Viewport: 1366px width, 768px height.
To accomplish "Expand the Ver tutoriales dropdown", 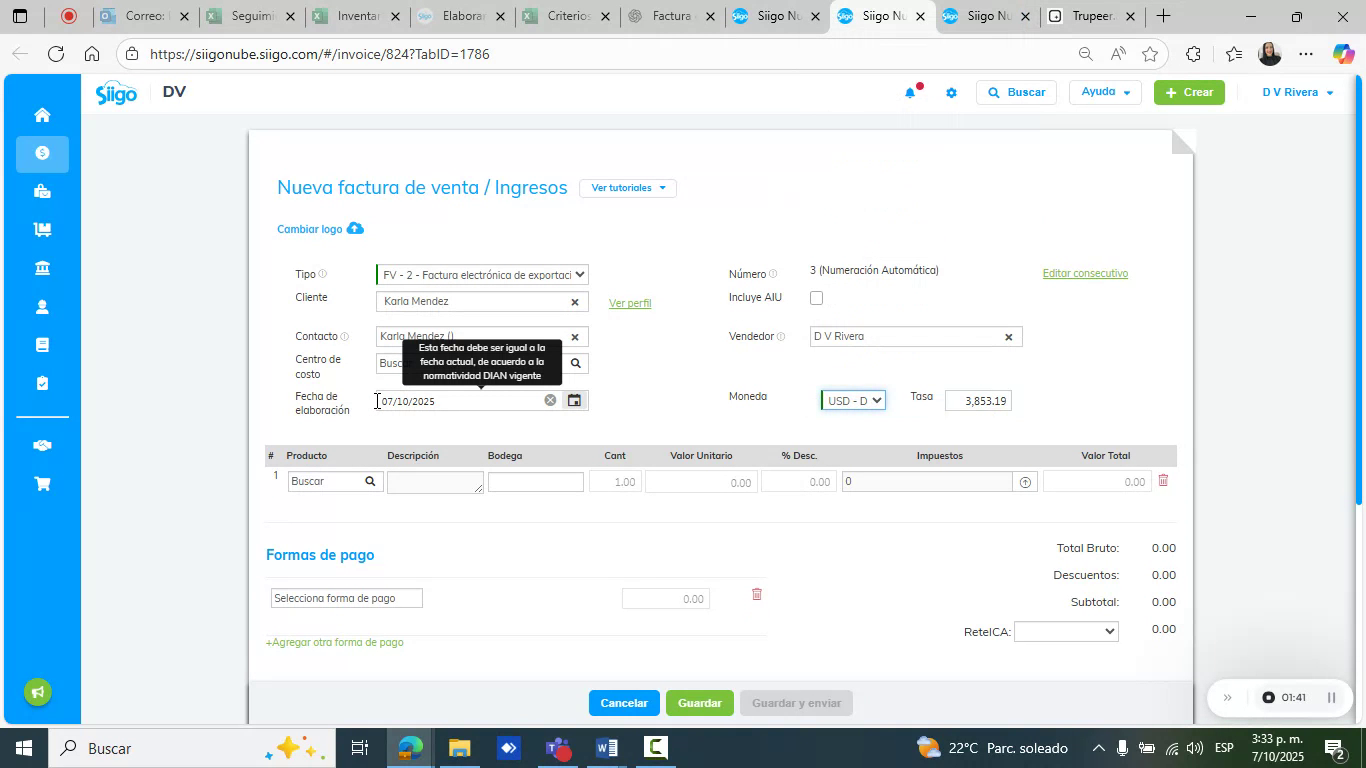I will [x=628, y=188].
